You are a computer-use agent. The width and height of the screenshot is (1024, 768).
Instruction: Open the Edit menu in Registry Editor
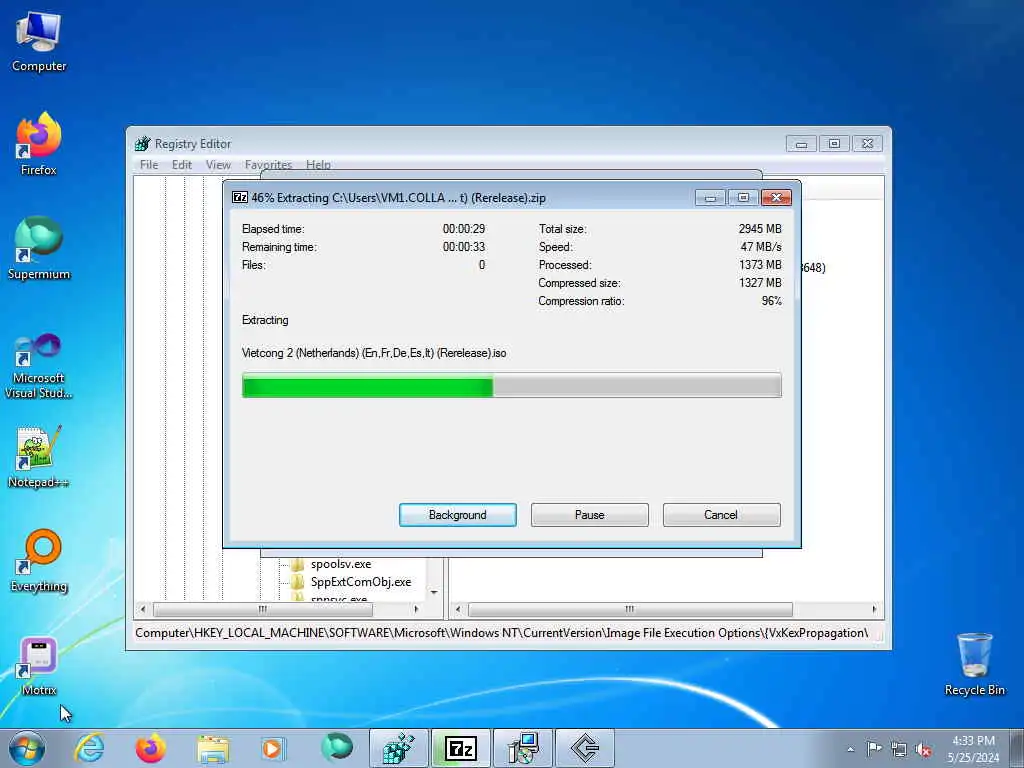click(x=182, y=165)
